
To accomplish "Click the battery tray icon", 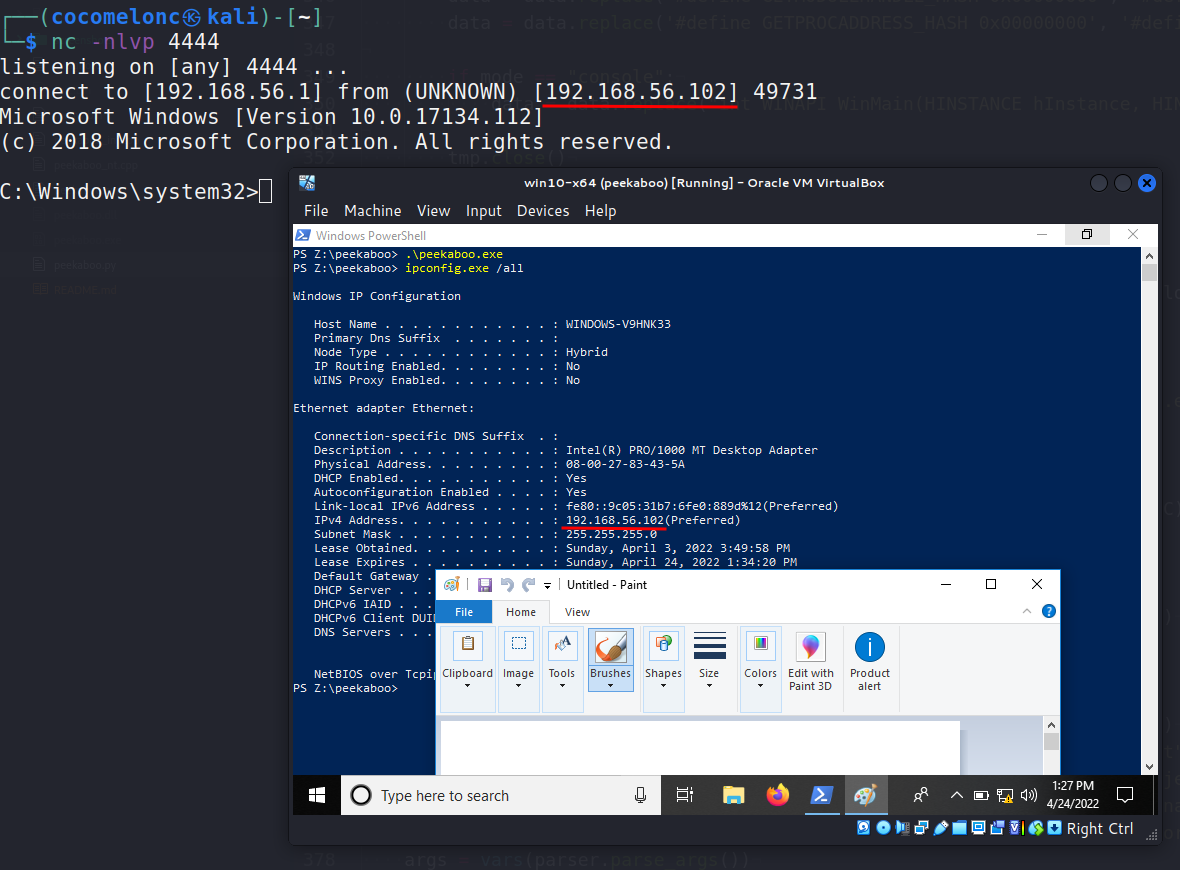I will coord(981,795).
